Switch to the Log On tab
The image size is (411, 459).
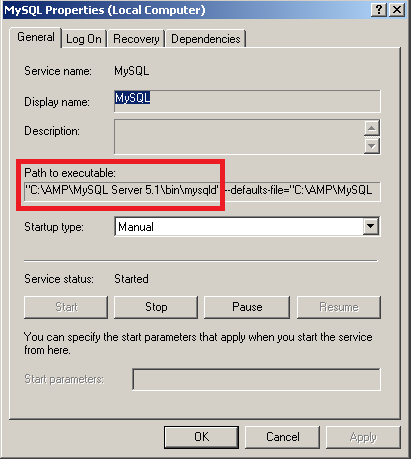click(84, 39)
